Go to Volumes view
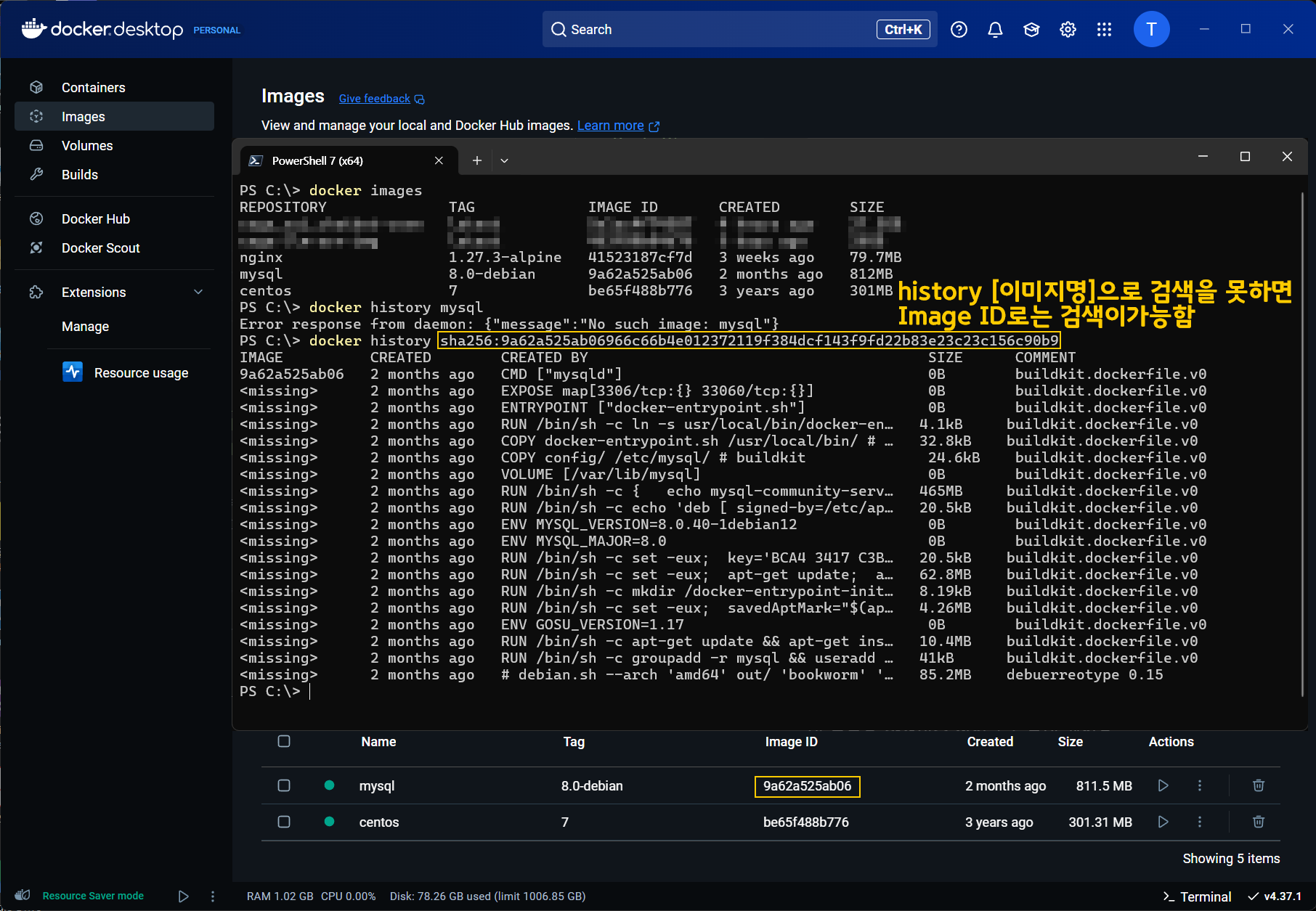 coord(114,146)
